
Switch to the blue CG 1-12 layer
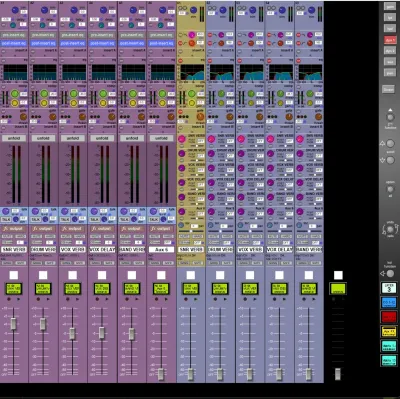[389, 303]
